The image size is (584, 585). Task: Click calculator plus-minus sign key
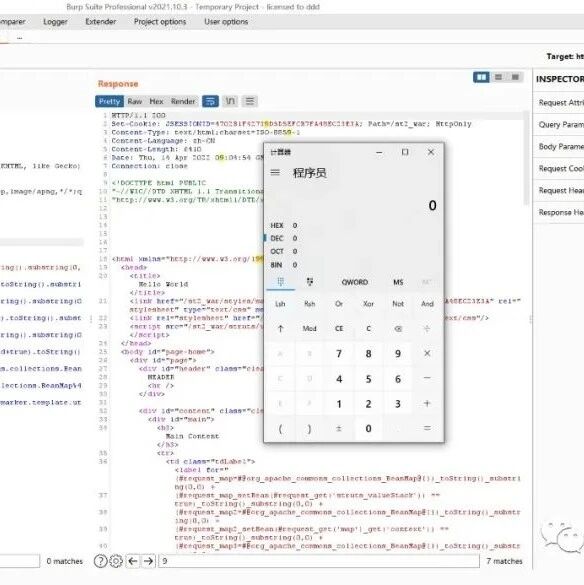pyautogui.click(x=339, y=428)
